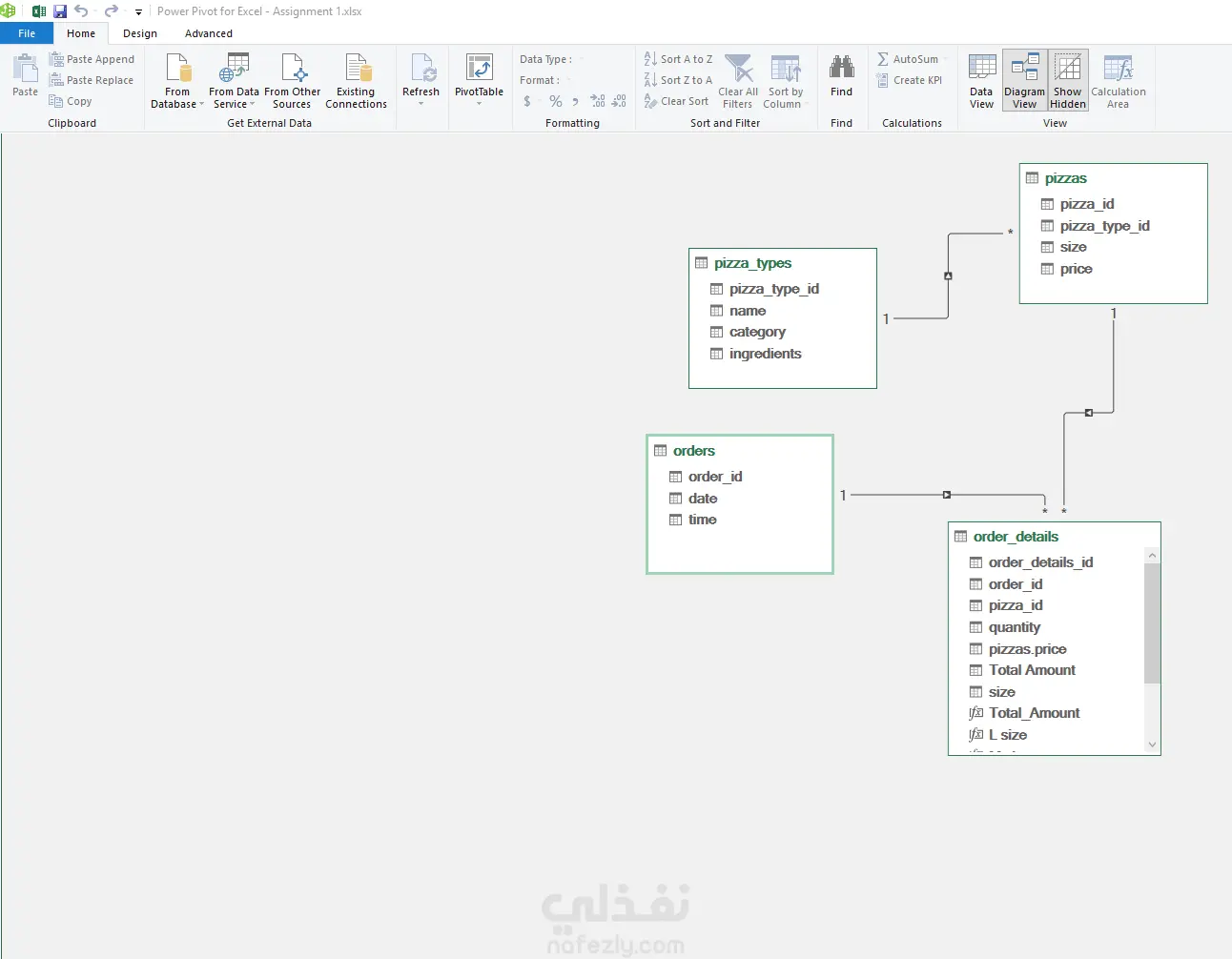Open the File tab
The height and width of the screenshot is (959, 1232).
pyautogui.click(x=27, y=33)
